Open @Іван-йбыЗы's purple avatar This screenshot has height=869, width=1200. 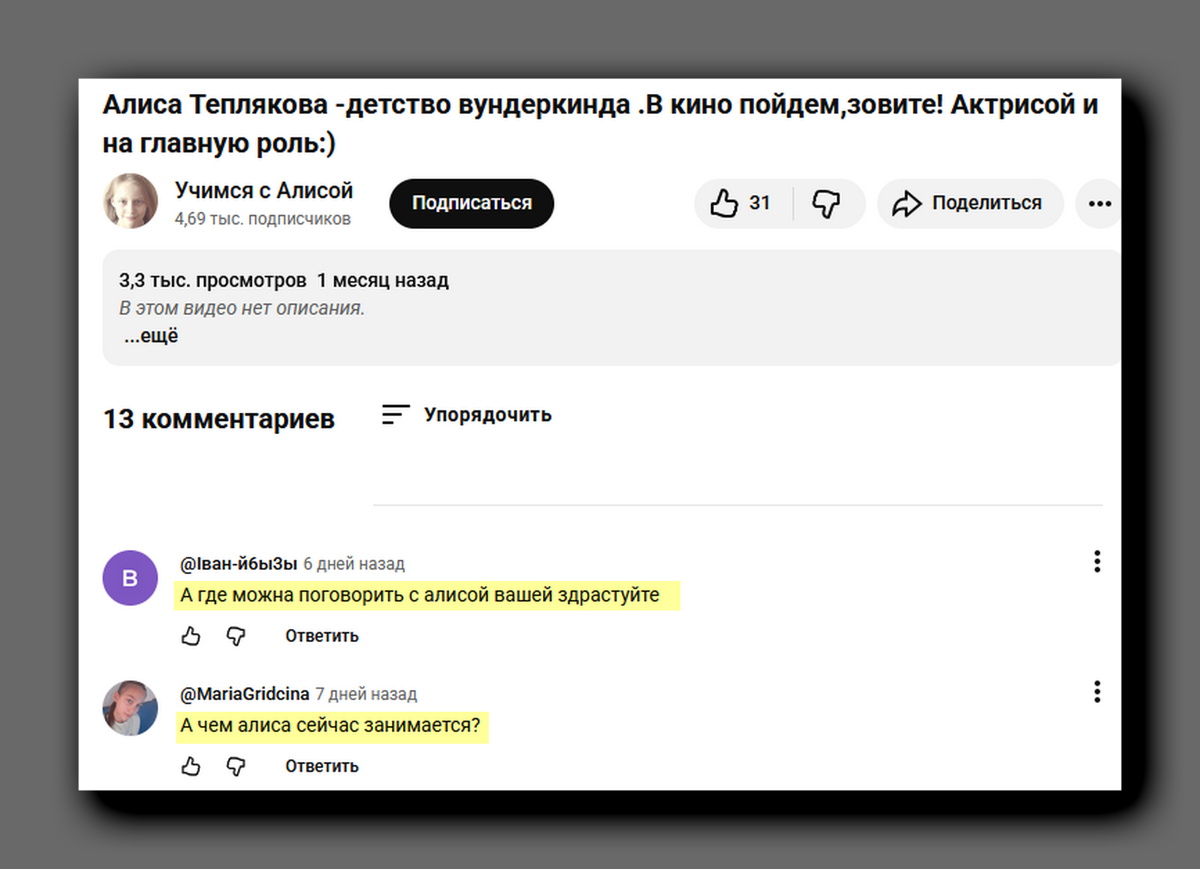click(x=130, y=577)
